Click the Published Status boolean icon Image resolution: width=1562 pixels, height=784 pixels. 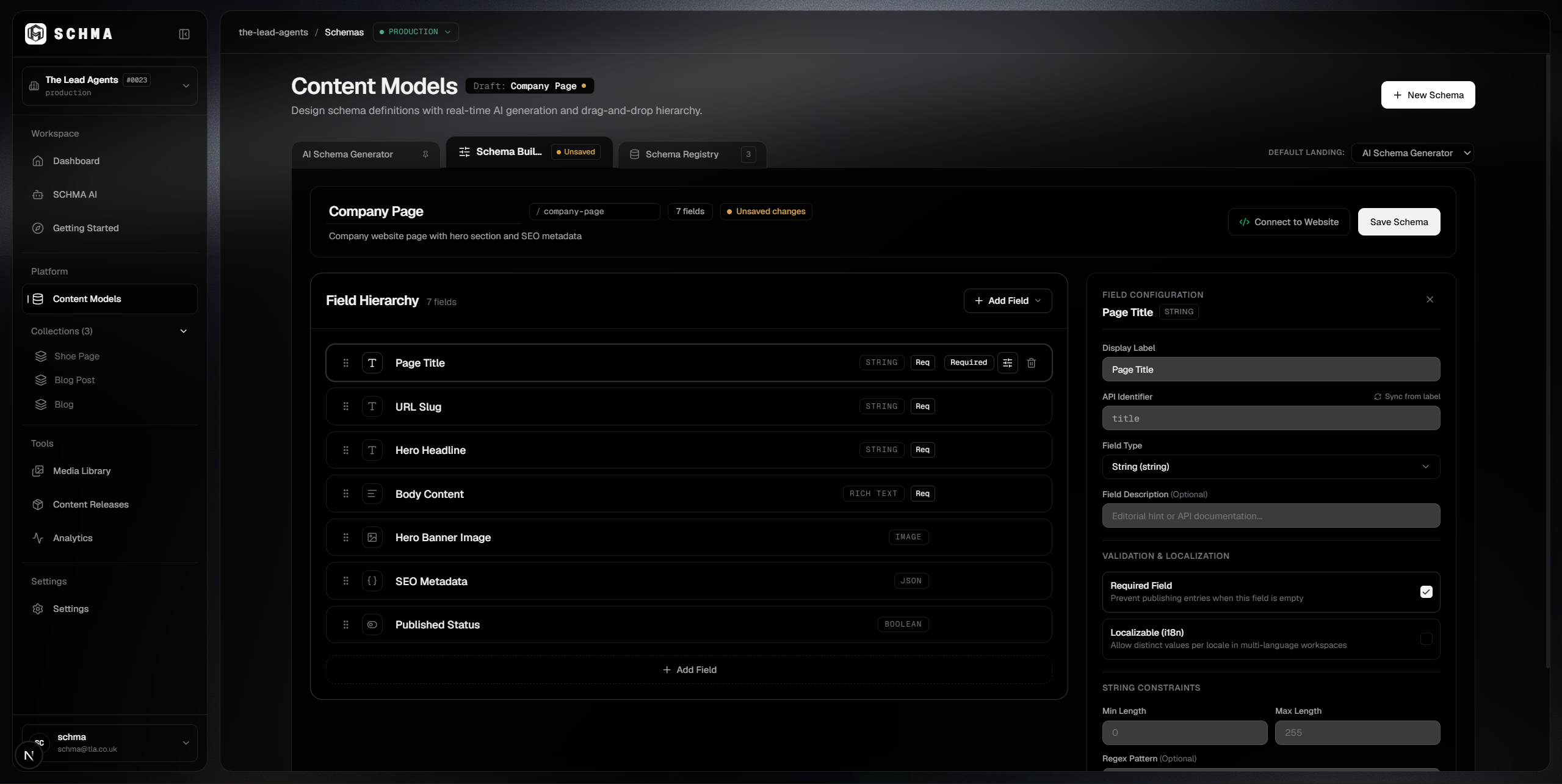[372, 625]
